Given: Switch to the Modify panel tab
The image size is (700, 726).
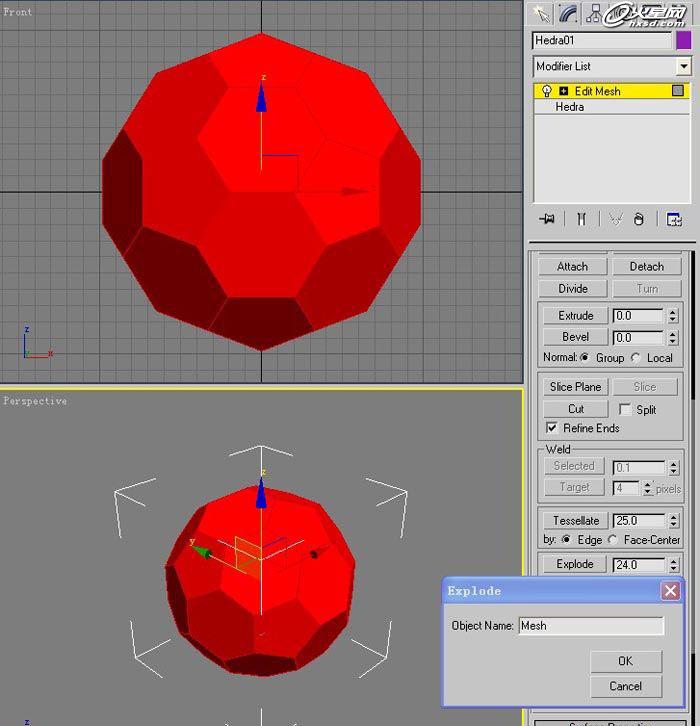Looking at the screenshot, I should point(568,13).
